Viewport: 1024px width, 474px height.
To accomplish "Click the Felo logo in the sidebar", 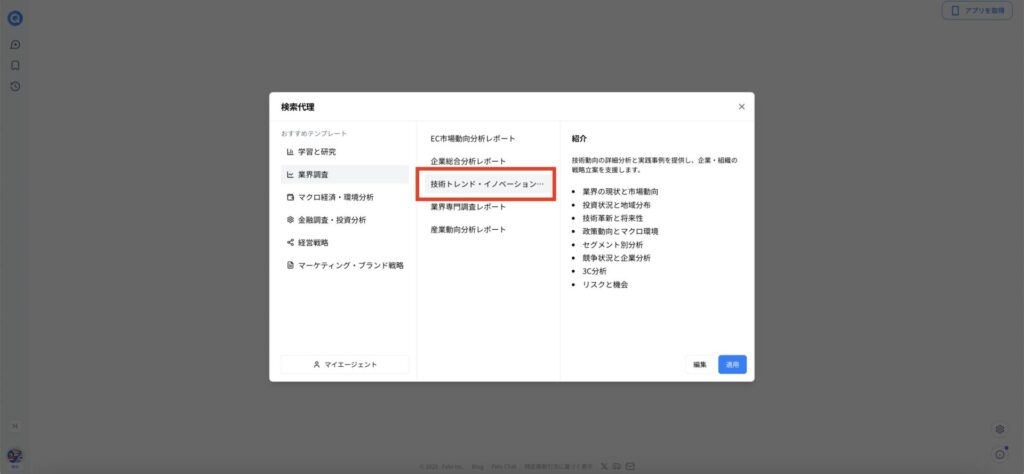I will [15, 18].
